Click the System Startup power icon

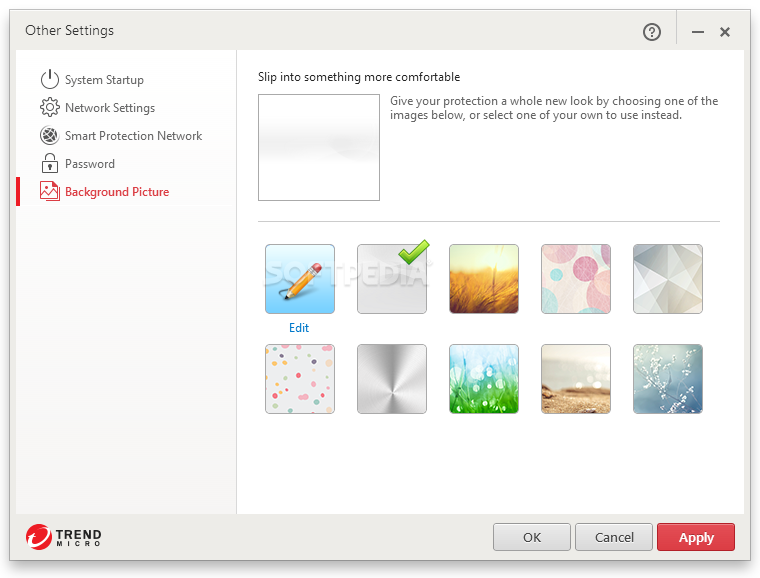[x=49, y=79]
